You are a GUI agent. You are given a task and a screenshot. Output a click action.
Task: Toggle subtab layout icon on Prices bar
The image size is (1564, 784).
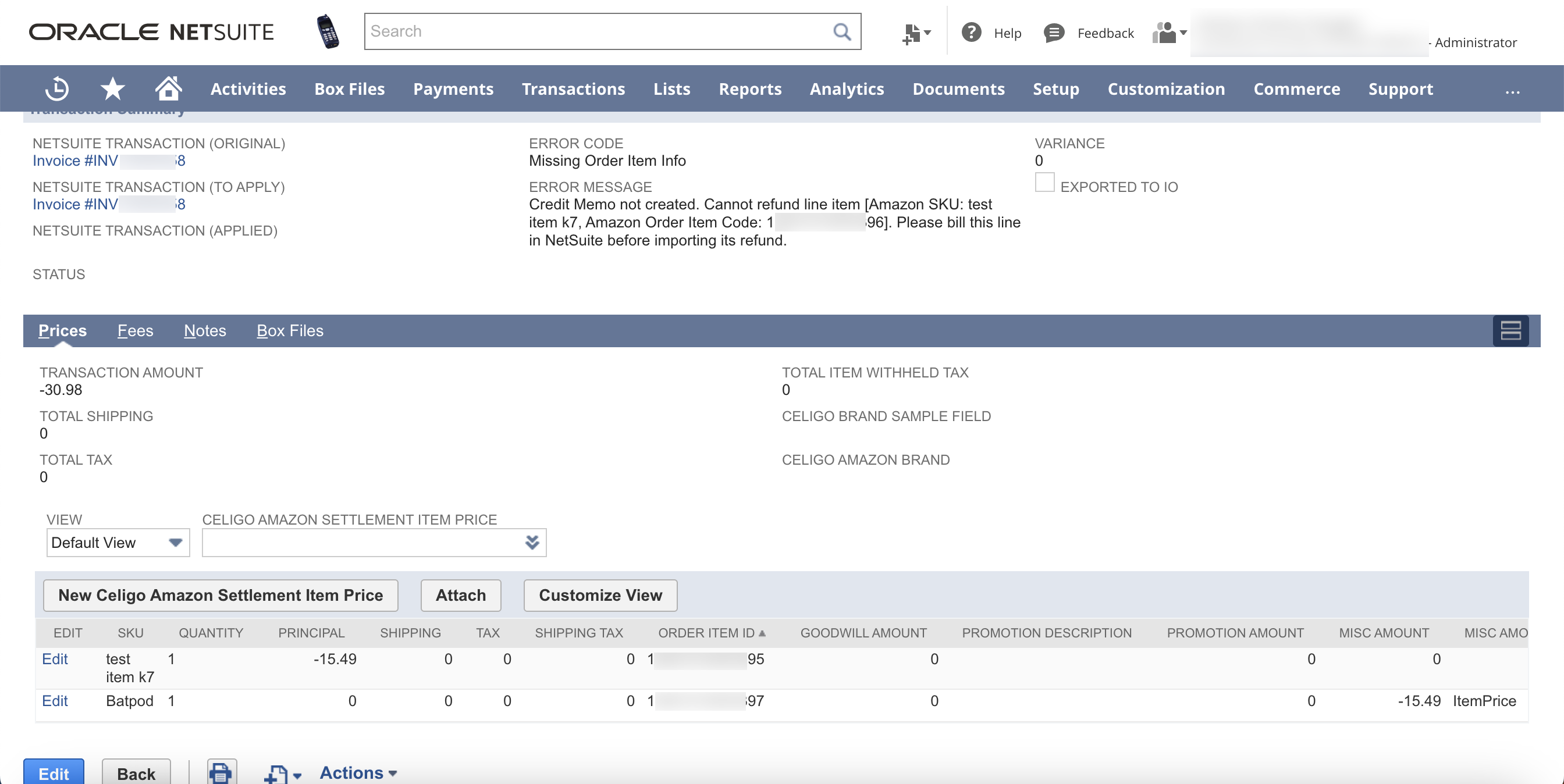click(1510, 331)
